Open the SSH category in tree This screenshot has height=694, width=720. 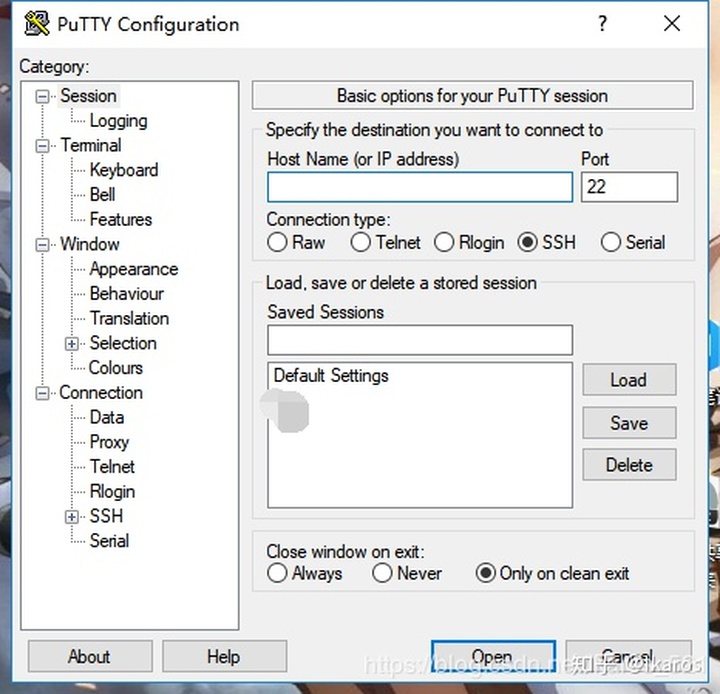[107, 516]
